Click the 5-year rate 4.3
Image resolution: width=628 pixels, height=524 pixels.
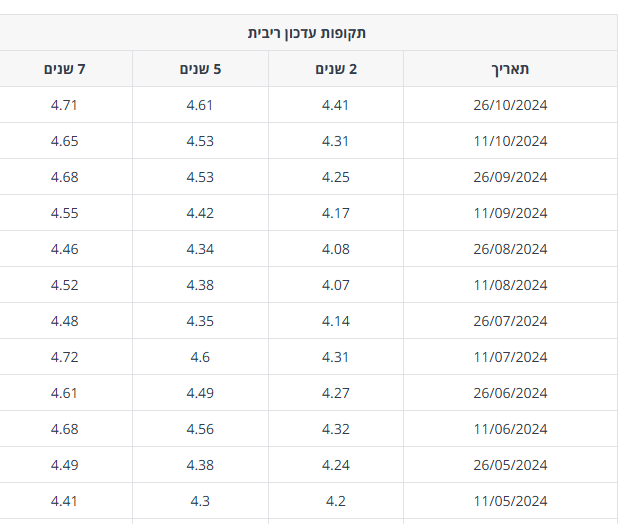[200, 501]
